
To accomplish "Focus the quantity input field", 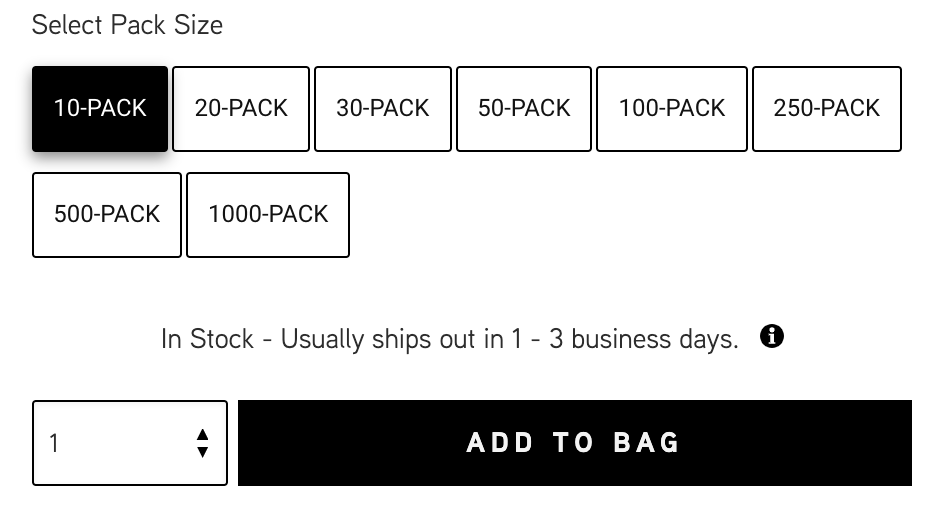I will [130, 443].
